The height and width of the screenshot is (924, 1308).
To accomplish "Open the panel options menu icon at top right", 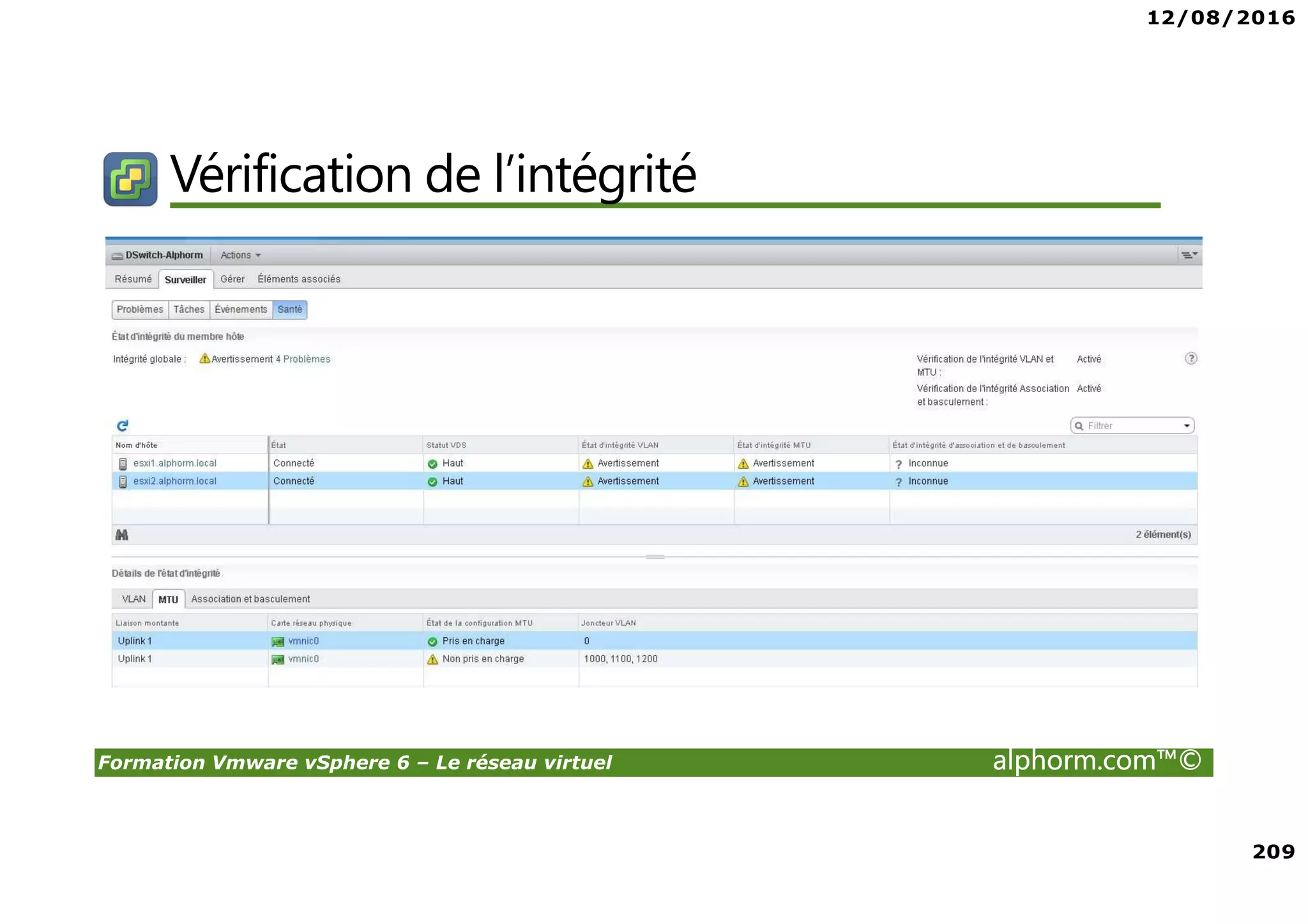I will pos(1189,255).
